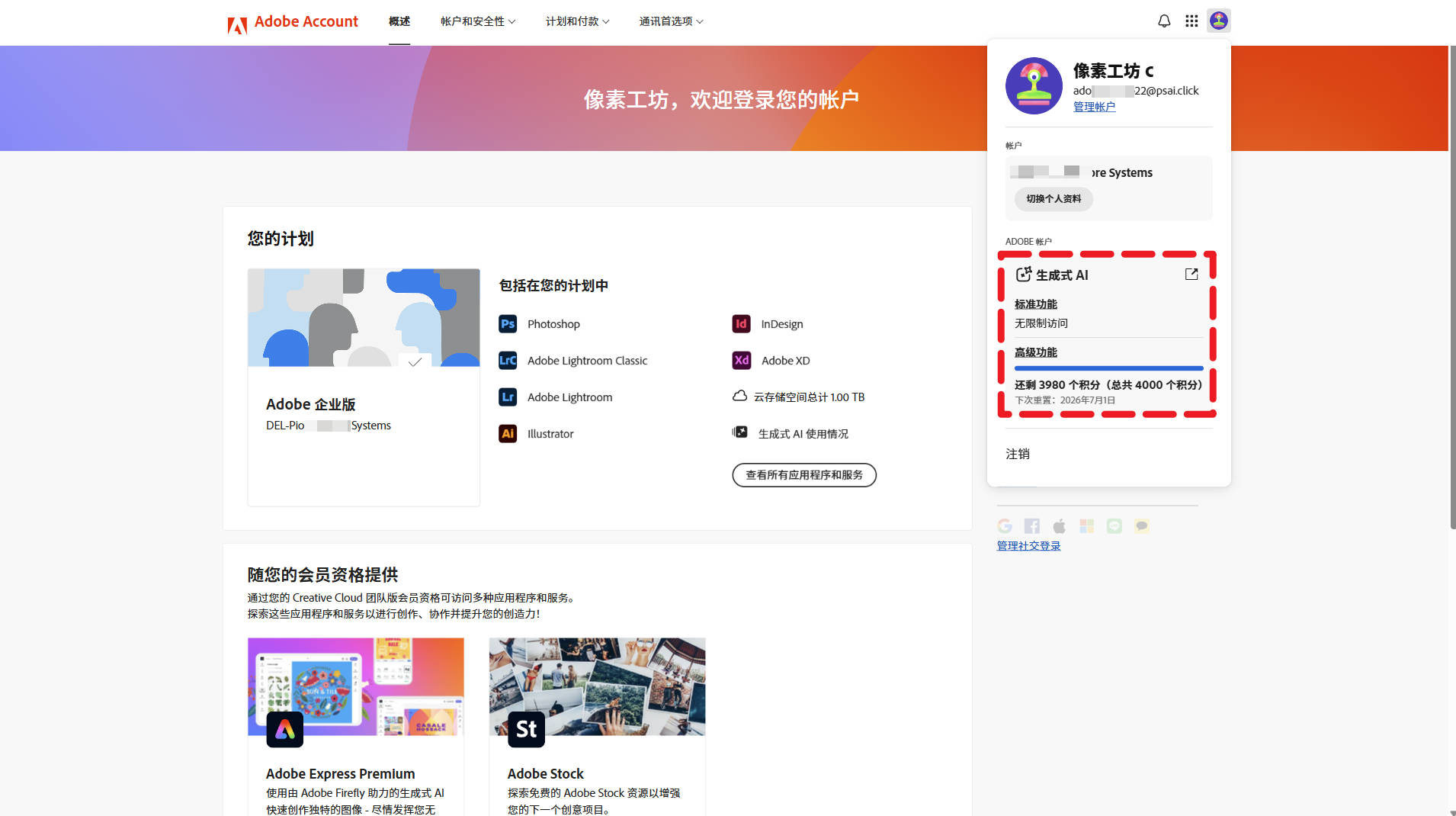Click the Google social login icon
1456x816 pixels.
pos(1005,525)
